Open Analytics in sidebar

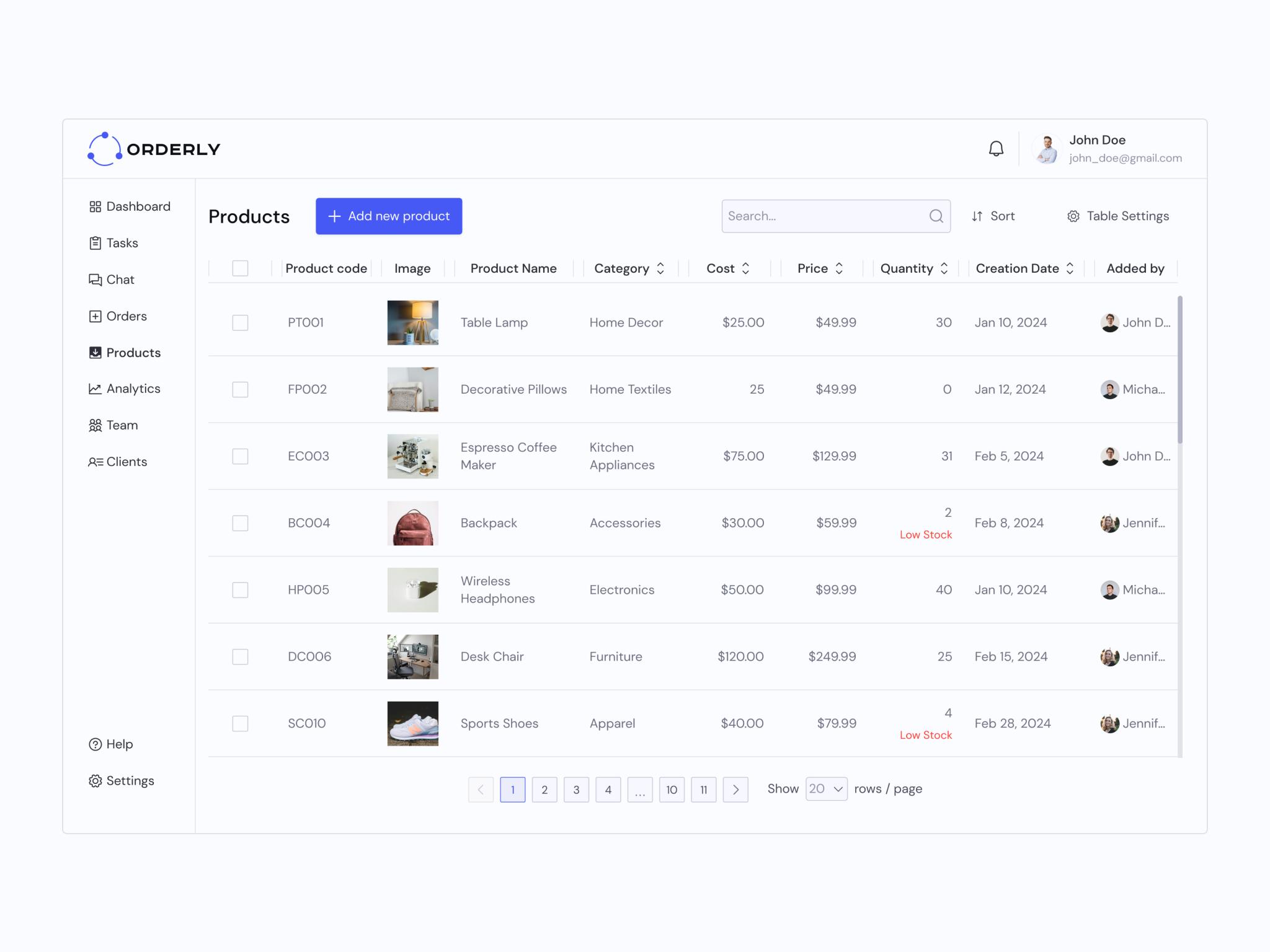pos(125,389)
